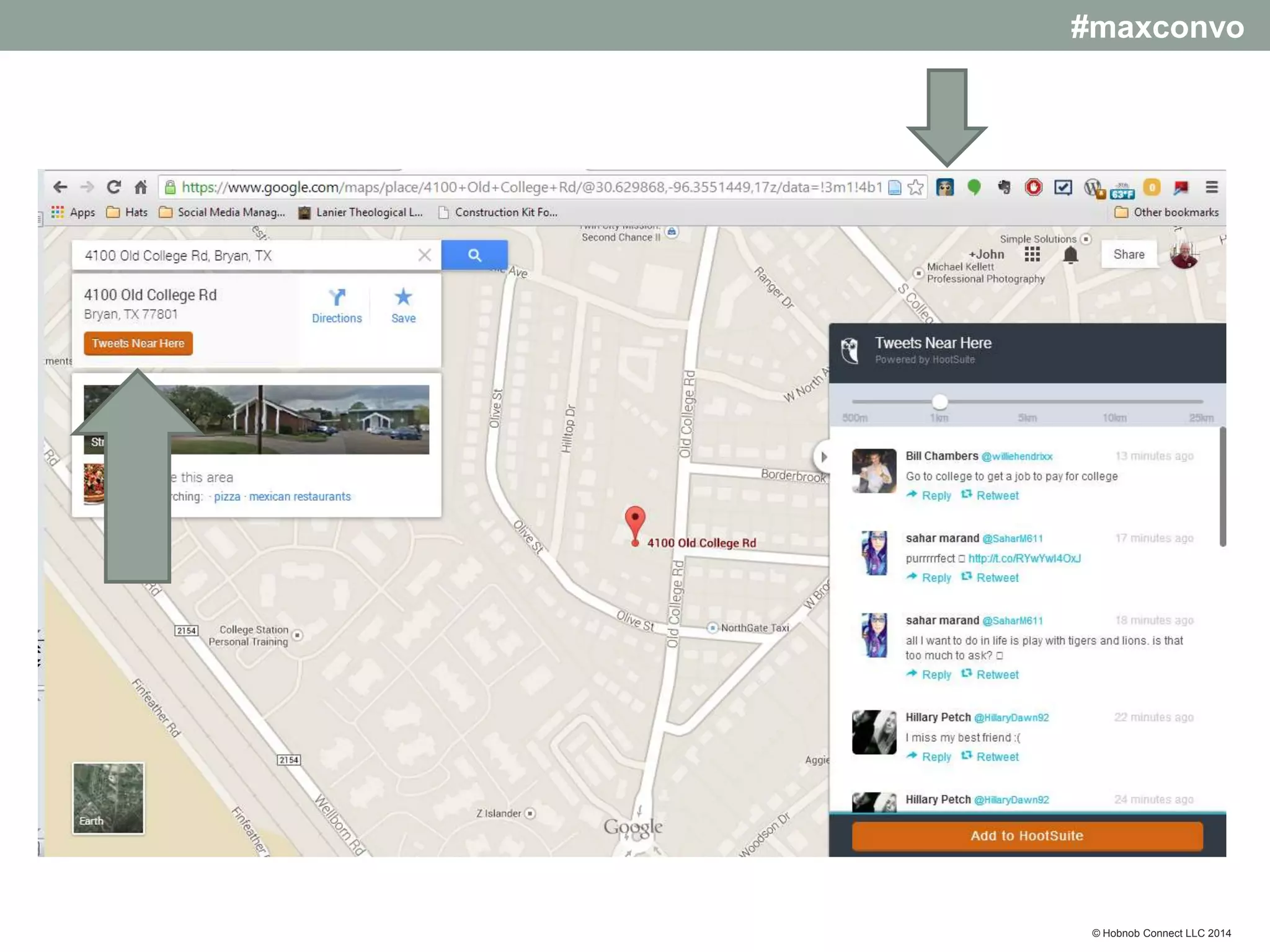The height and width of the screenshot is (952, 1270).
Task: Open the @williehendrixx profile link
Action: click(1017, 456)
